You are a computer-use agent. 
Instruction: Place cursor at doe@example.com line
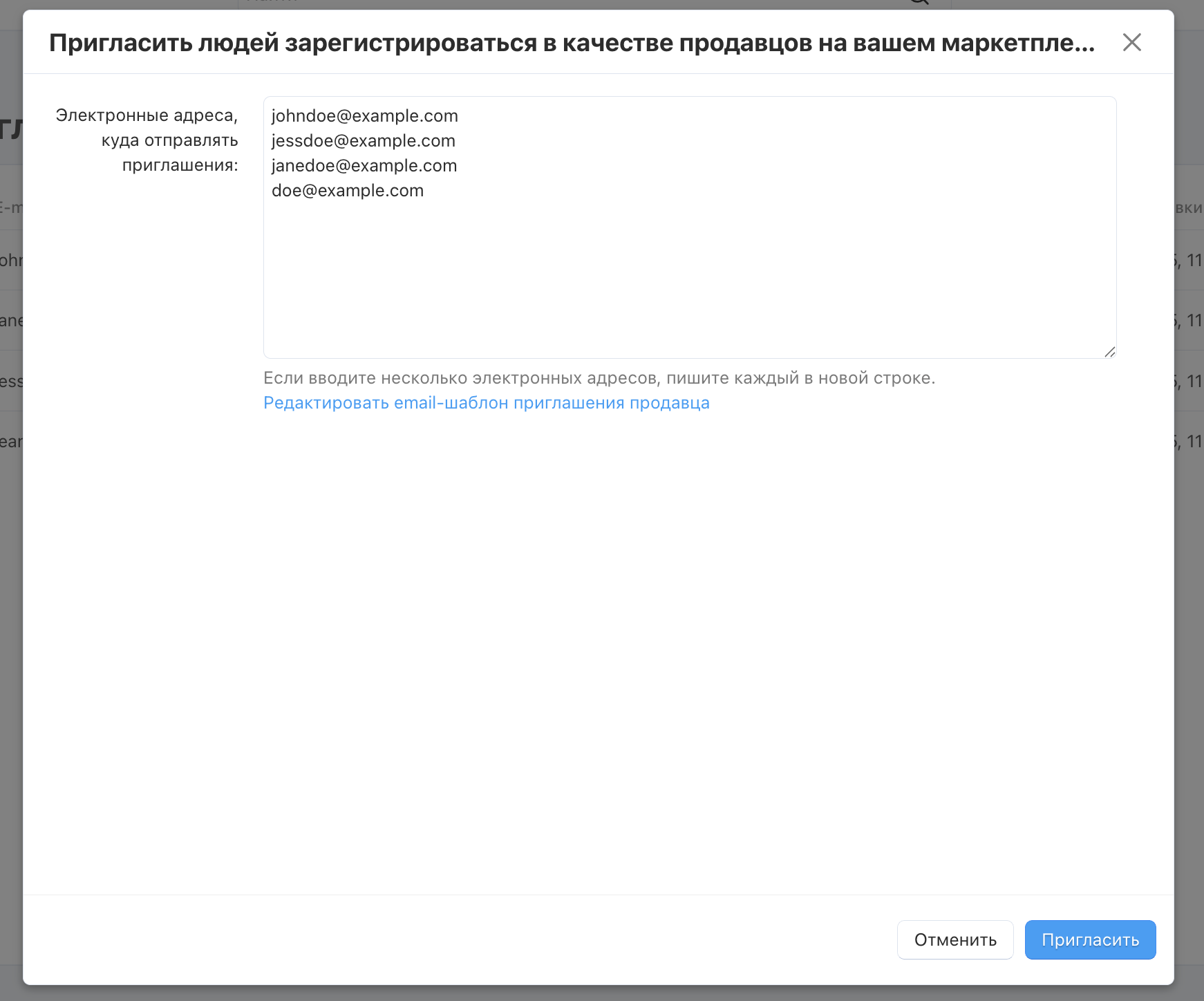point(347,191)
